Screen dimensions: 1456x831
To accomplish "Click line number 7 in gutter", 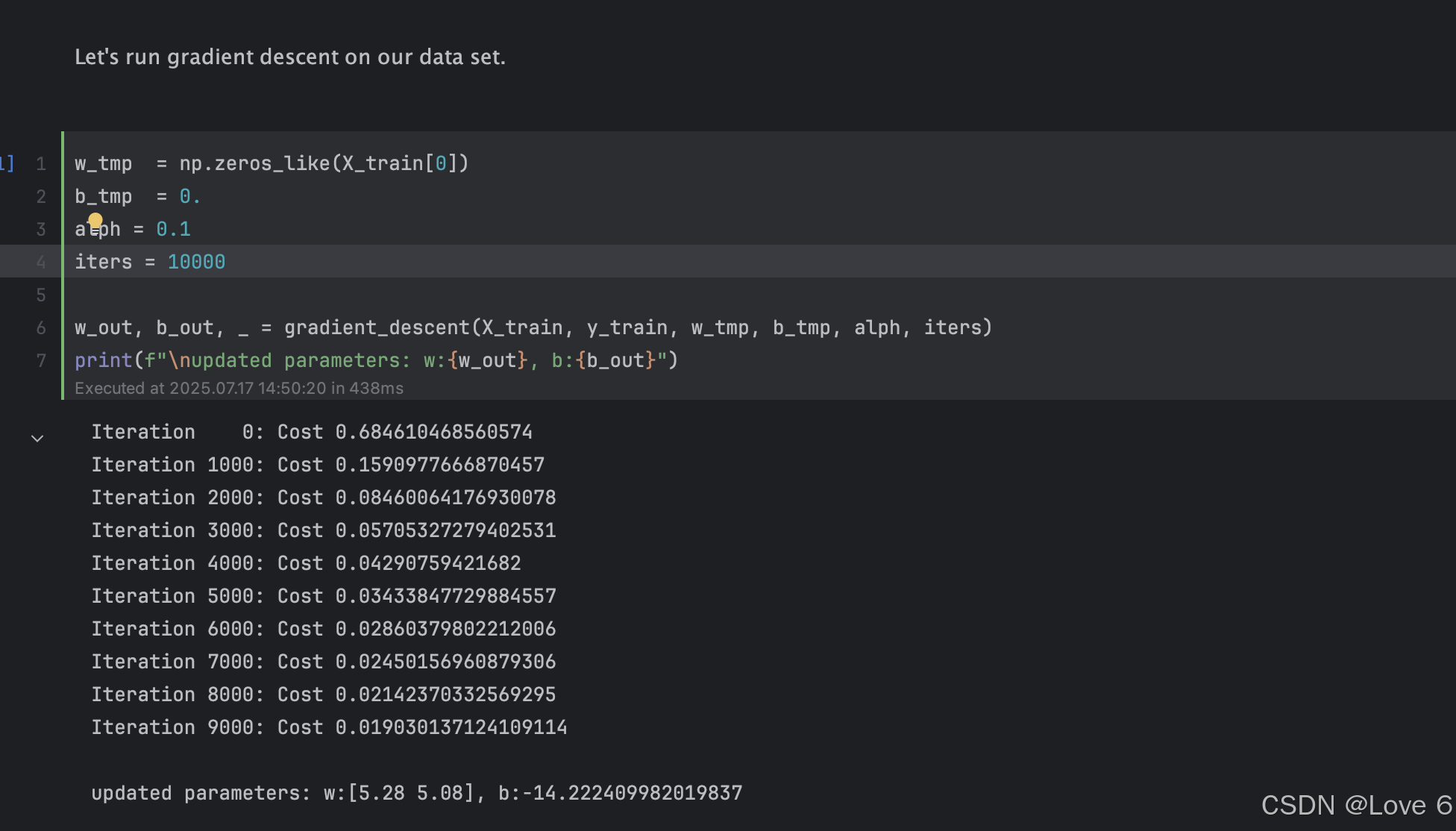I will coord(41,360).
